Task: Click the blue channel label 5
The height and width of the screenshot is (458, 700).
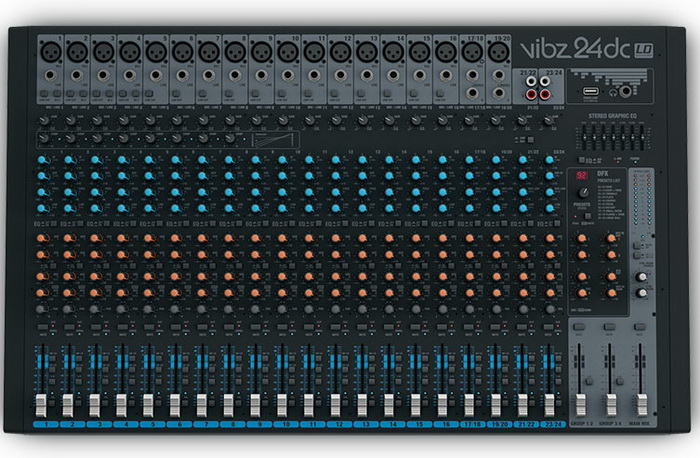Action: (153, 424)
